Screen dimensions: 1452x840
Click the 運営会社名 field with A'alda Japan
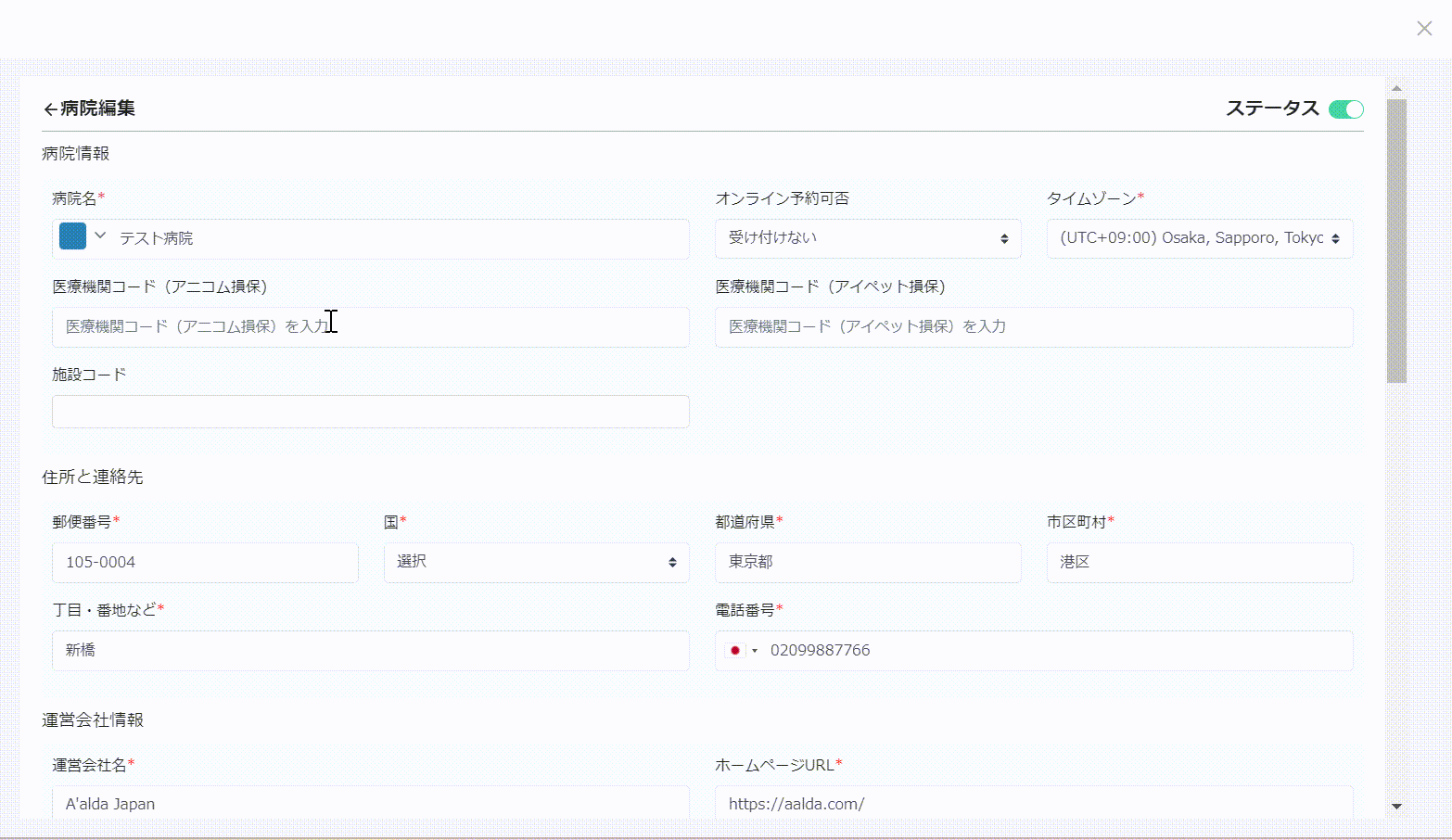[370, 803]
